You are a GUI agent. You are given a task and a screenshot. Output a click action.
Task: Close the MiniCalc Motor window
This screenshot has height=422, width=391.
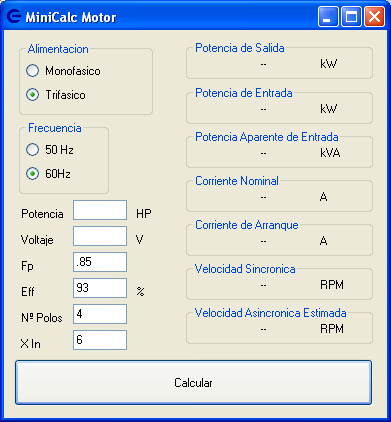pyautogui.click(x=374, y=16)
